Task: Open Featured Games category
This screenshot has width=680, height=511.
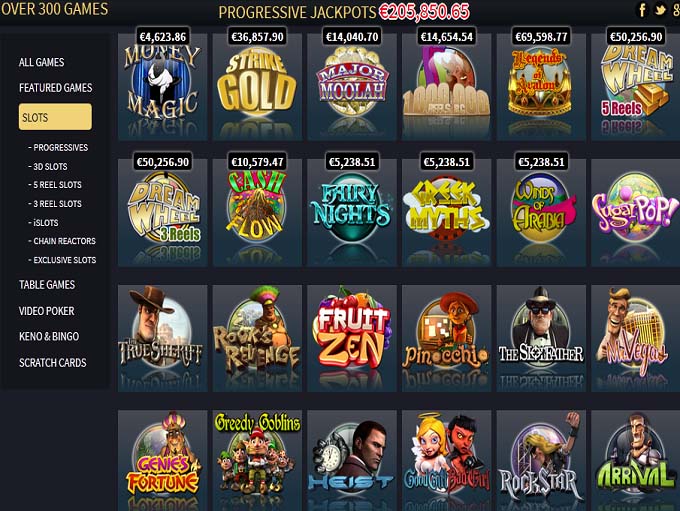Action: [x=56, y=88]
